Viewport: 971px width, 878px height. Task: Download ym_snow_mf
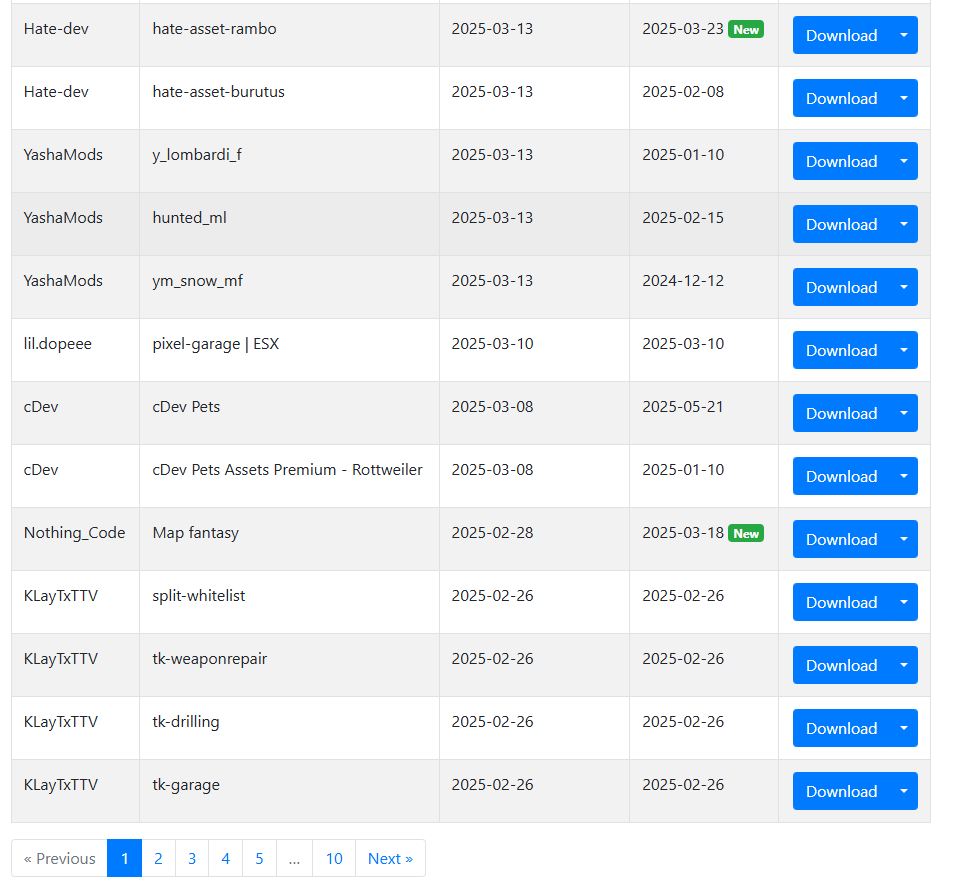[841, 287]
